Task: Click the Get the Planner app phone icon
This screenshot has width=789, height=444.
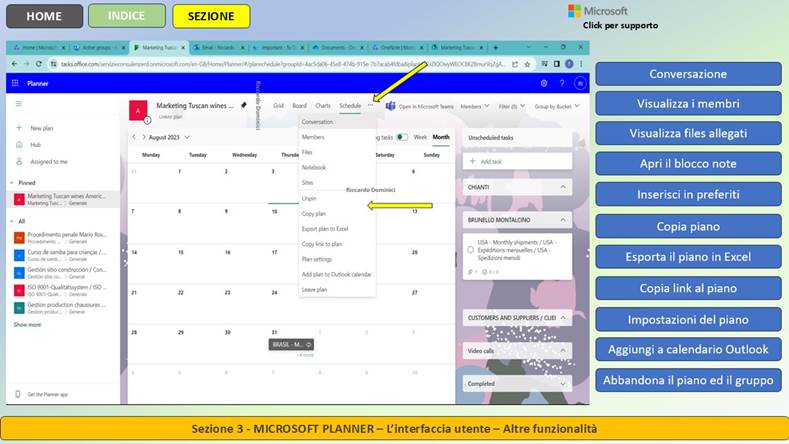Action: click(x=18, y=394)
